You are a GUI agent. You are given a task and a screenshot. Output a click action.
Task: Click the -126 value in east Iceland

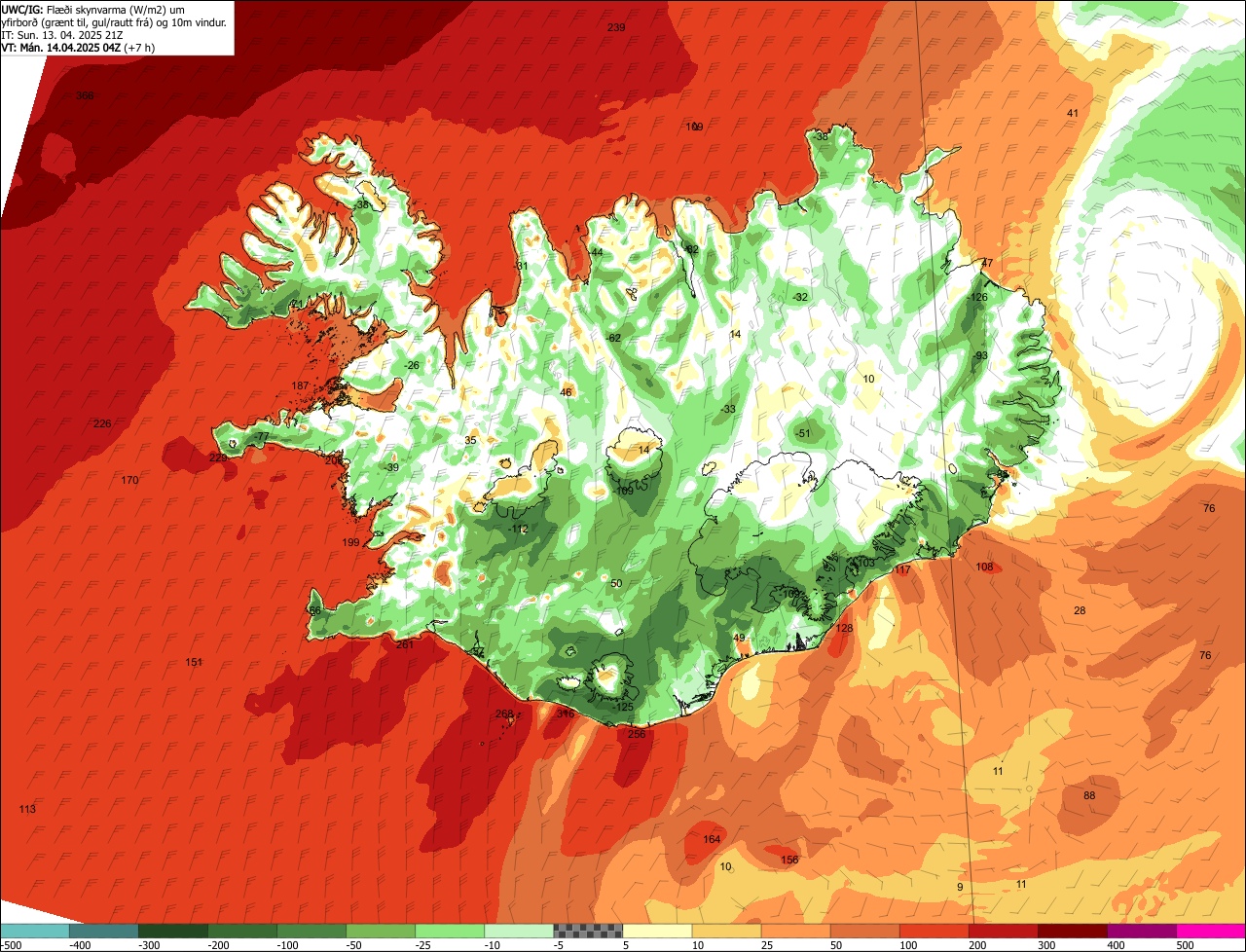click(978, 297)
